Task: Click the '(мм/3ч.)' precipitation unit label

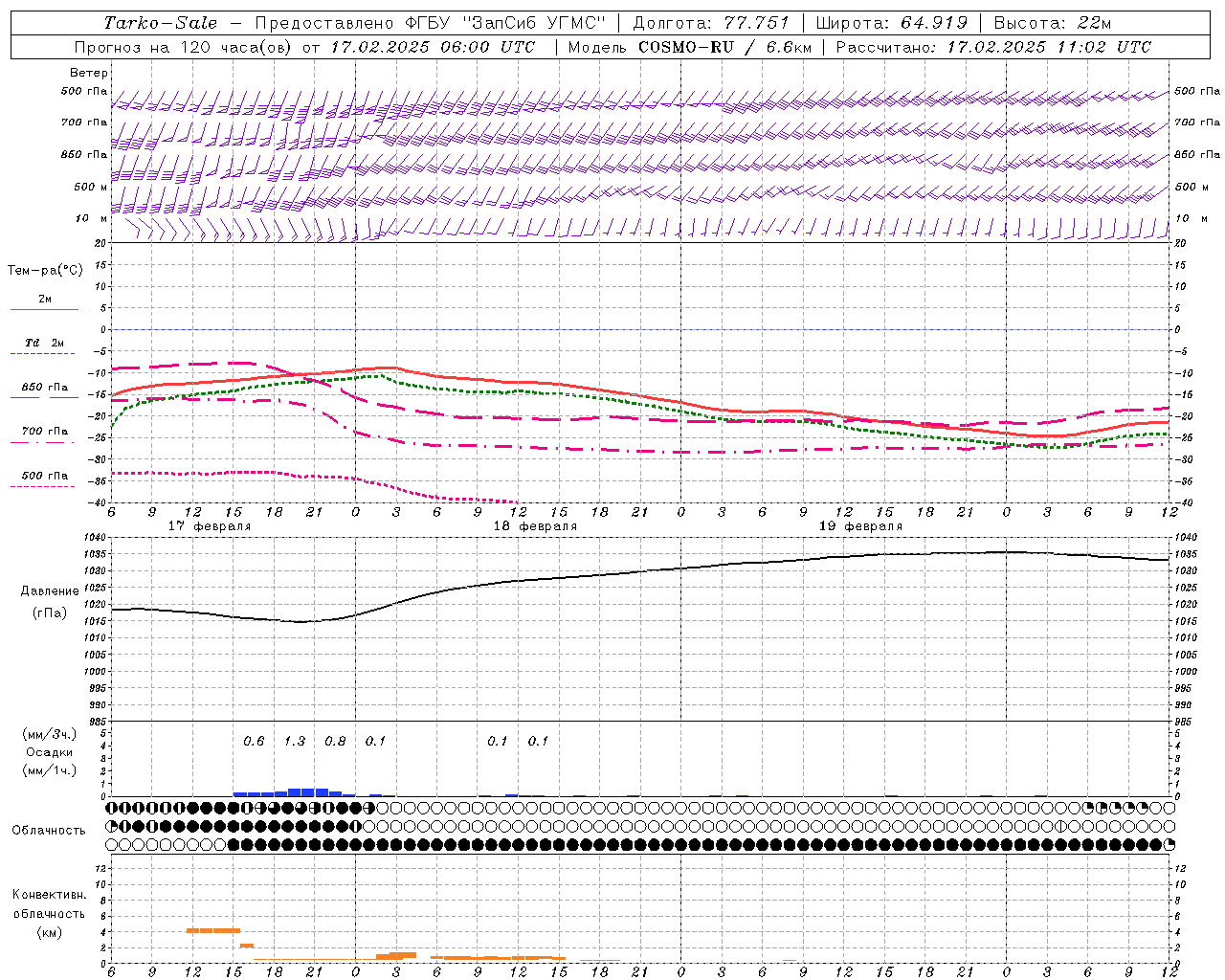Action: 50,734
